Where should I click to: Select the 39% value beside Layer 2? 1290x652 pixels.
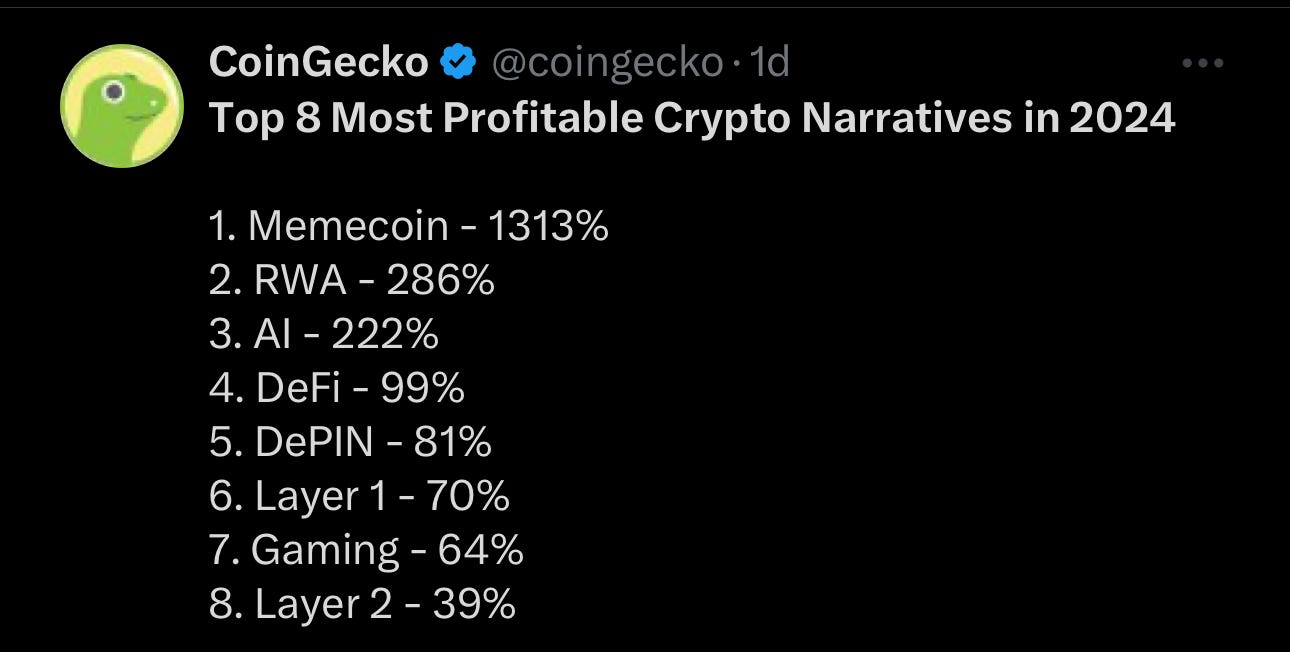[474, 604]
